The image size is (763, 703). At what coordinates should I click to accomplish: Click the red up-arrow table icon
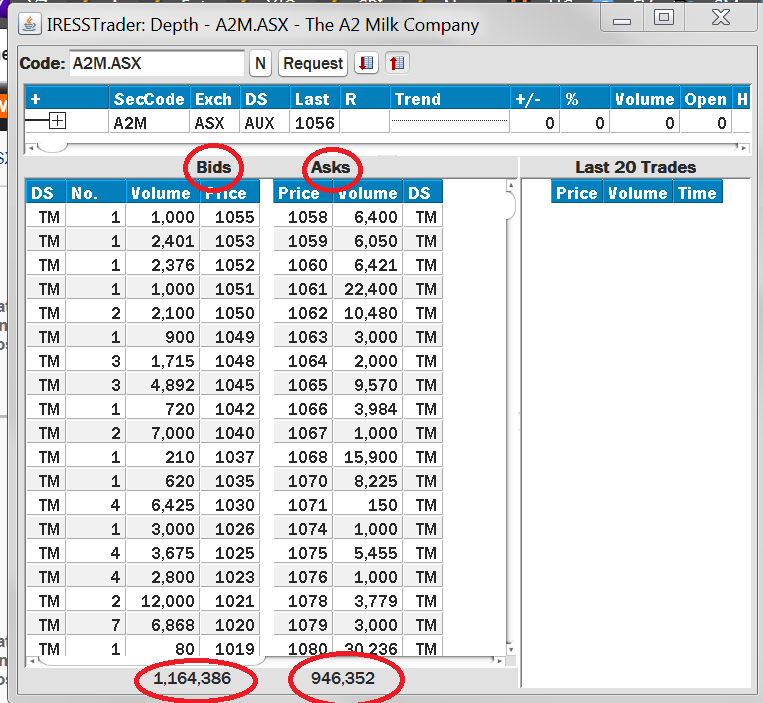click(x=397, y=63)
